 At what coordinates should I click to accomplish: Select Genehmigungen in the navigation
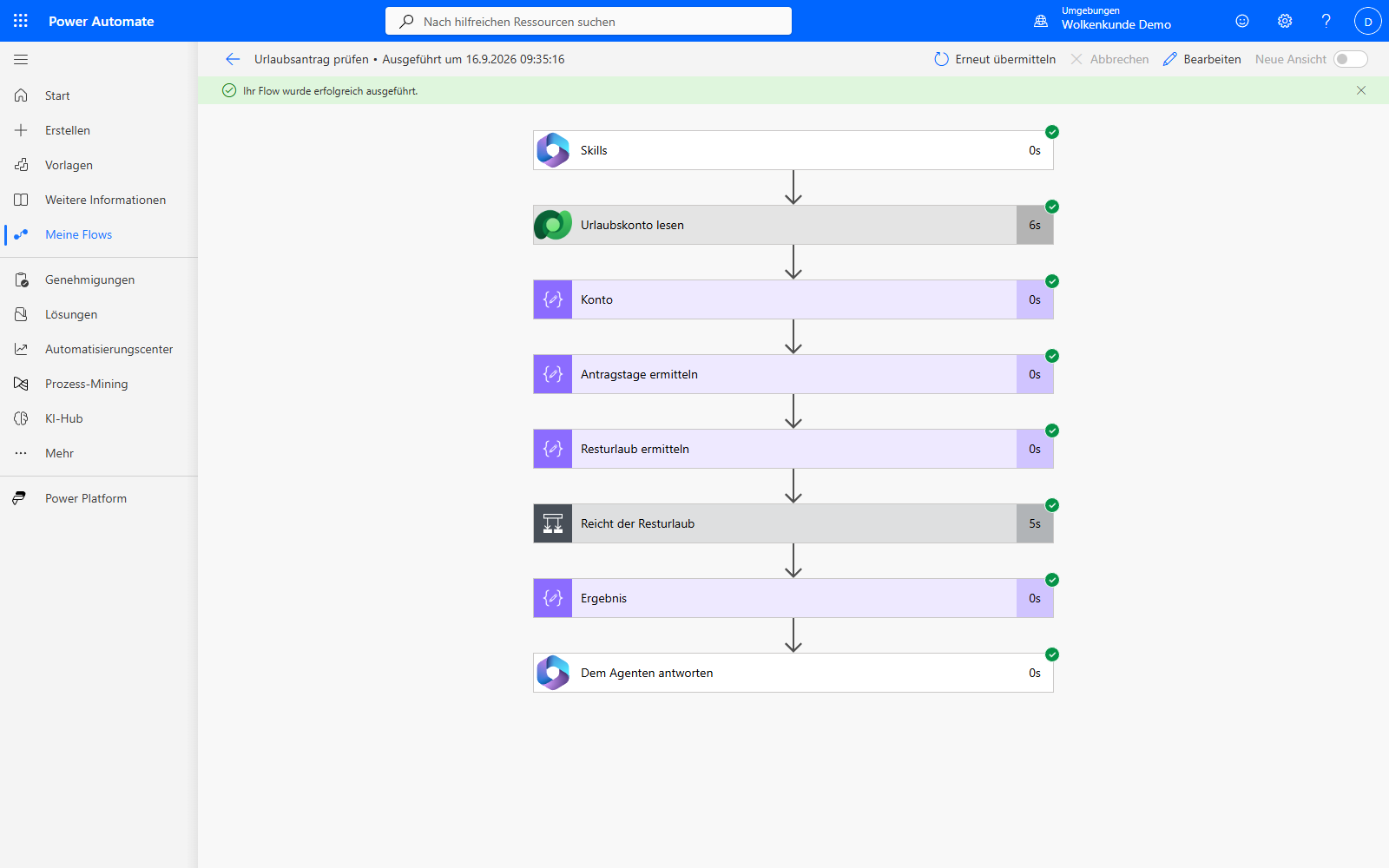[99, 279]
